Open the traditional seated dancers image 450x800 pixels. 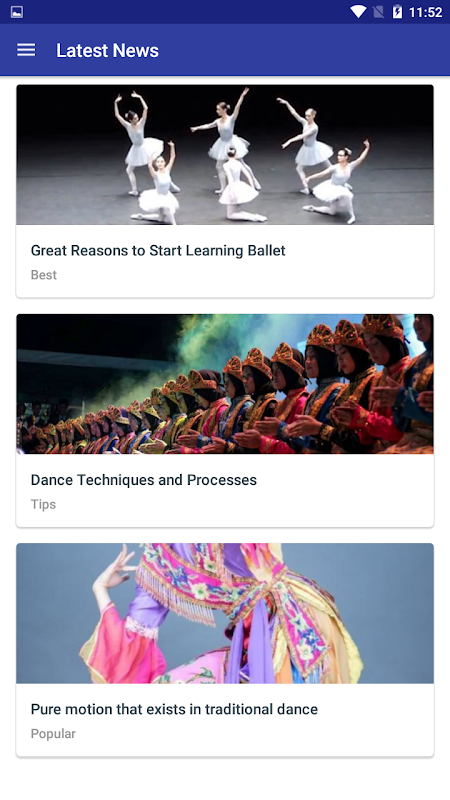(x=225, y=384)
